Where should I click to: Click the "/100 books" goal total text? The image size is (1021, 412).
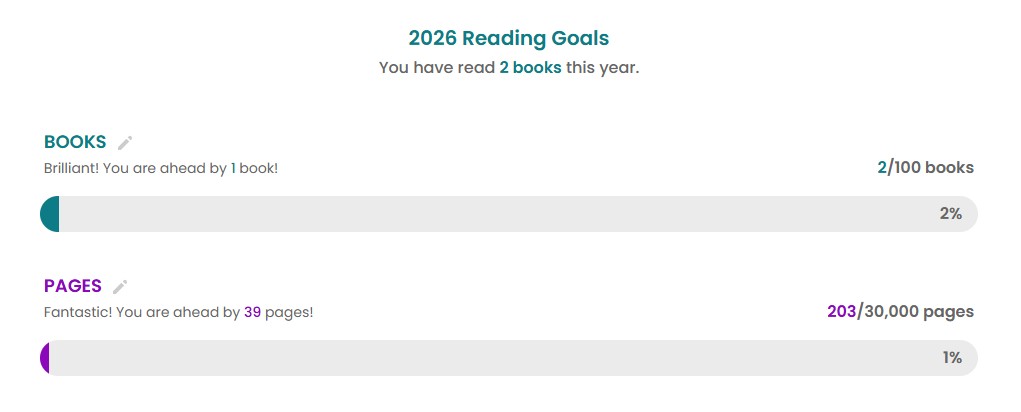[x=931, y=168]
